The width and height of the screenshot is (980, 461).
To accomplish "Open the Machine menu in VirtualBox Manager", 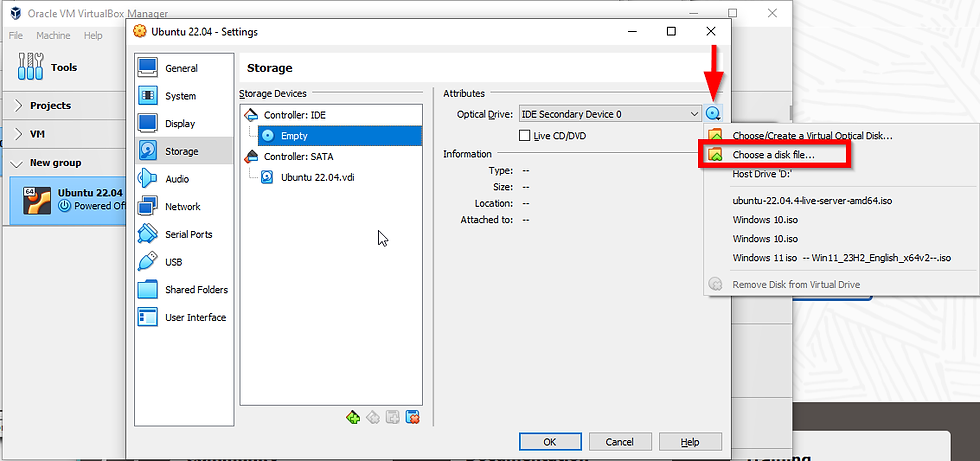I will coord(53,36).
